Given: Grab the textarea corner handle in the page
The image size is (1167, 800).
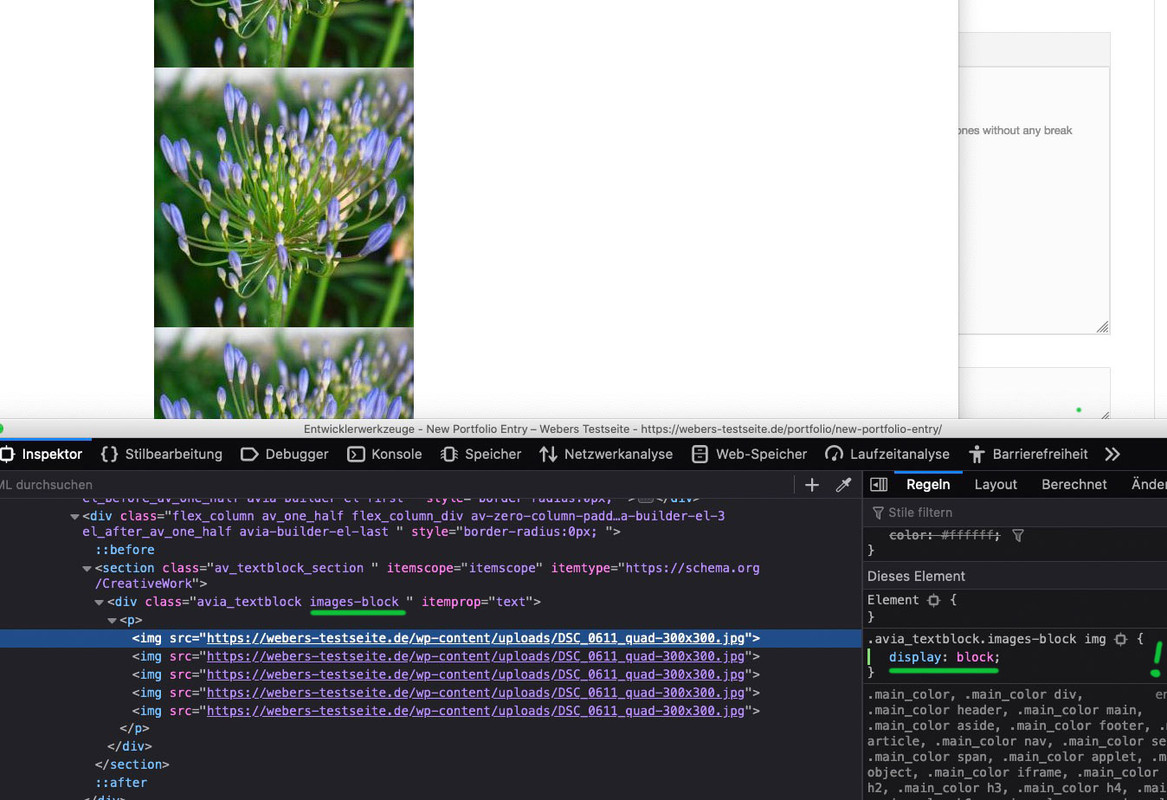Looking at the screenshot, I should click(x=1102, y=327).
